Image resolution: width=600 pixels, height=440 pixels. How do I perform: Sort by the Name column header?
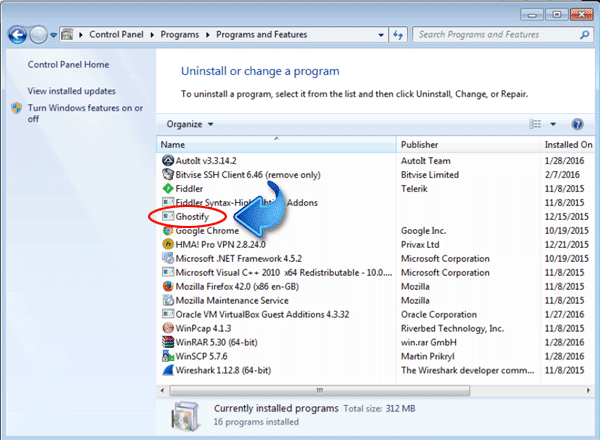click(276, 145)
